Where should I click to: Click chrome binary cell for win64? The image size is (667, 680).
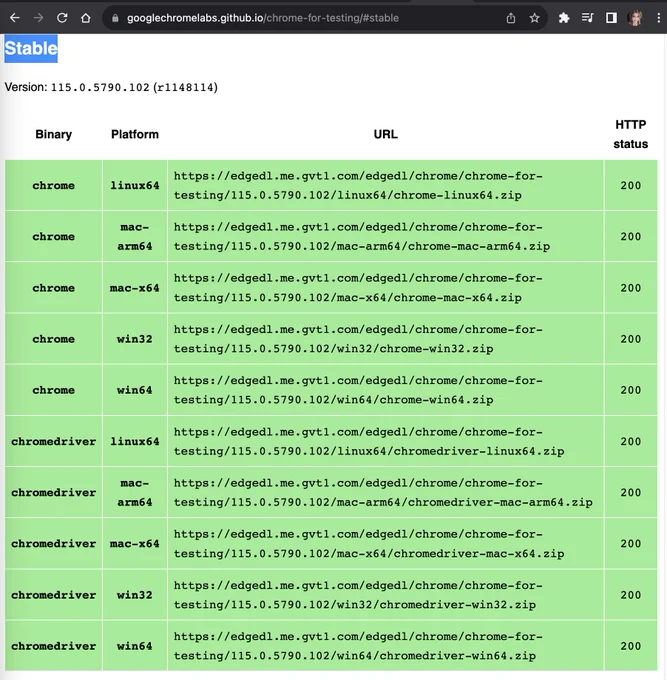(53, 390)
